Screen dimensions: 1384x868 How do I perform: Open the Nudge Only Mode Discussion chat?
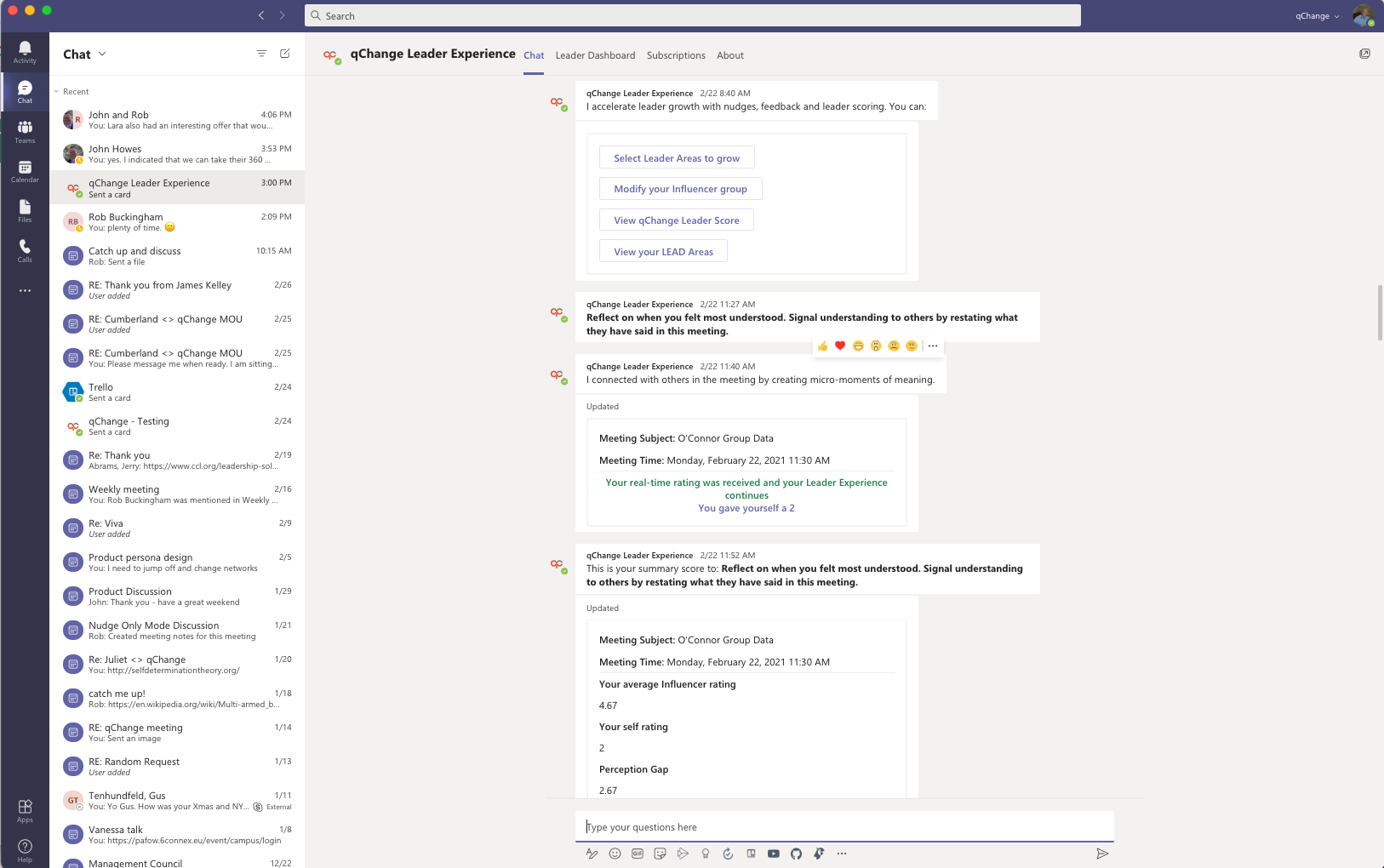177,630
